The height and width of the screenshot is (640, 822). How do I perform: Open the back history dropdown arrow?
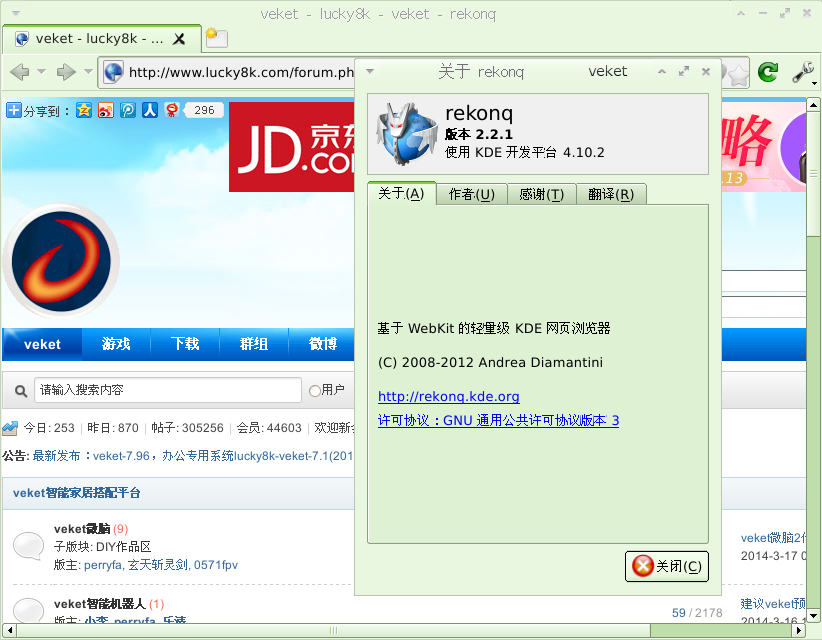(41, 71)
